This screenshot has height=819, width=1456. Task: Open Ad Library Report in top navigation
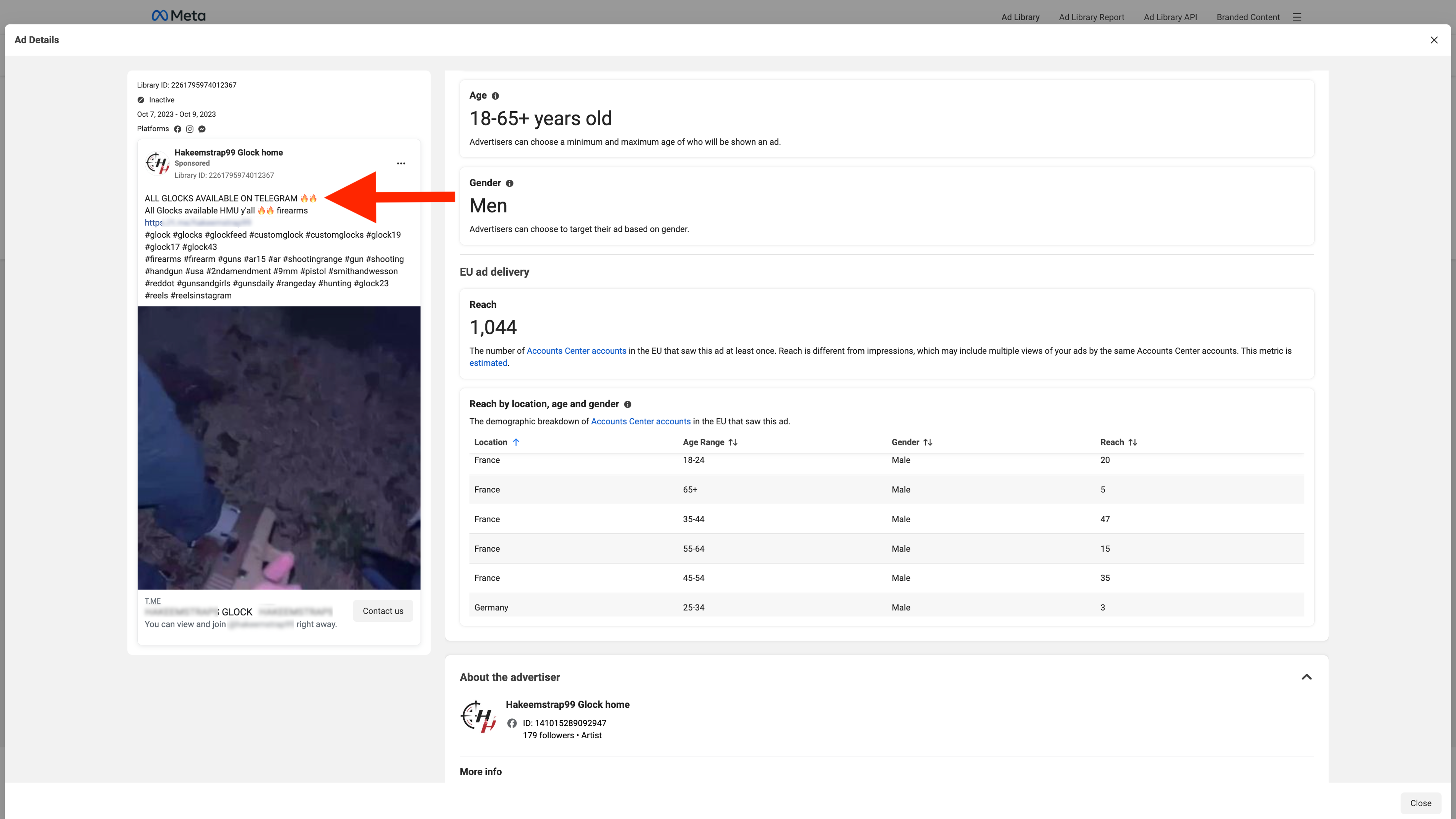tap(1091, 17)
